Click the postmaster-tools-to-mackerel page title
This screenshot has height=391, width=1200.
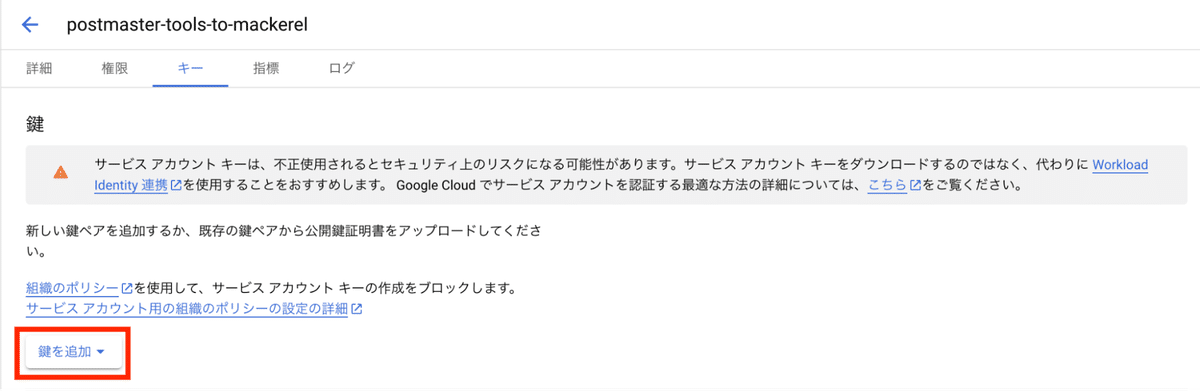pyautogui.click(x=186, y=25)
